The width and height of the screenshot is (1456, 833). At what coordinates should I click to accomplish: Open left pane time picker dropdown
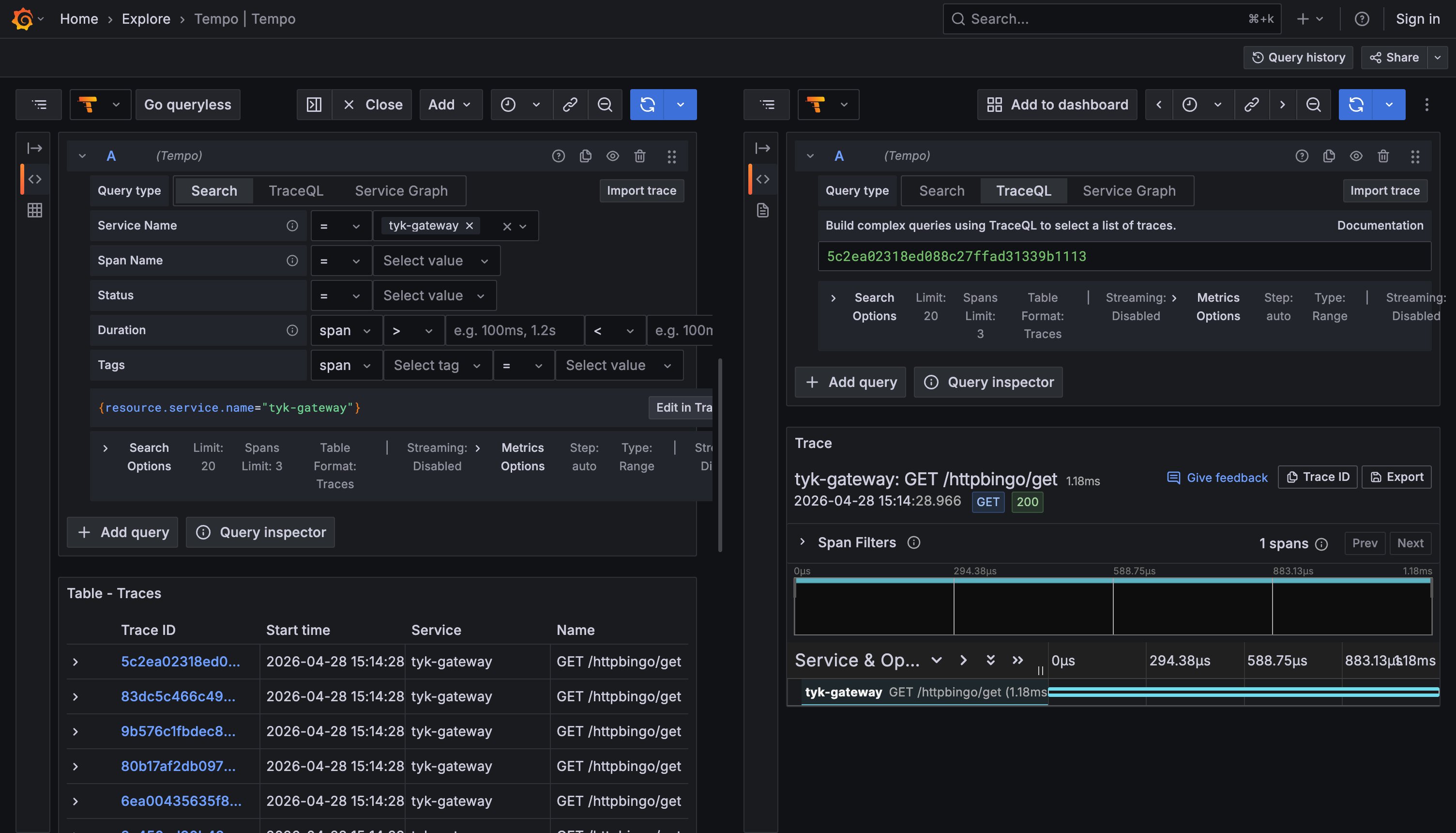pos(521,105)
